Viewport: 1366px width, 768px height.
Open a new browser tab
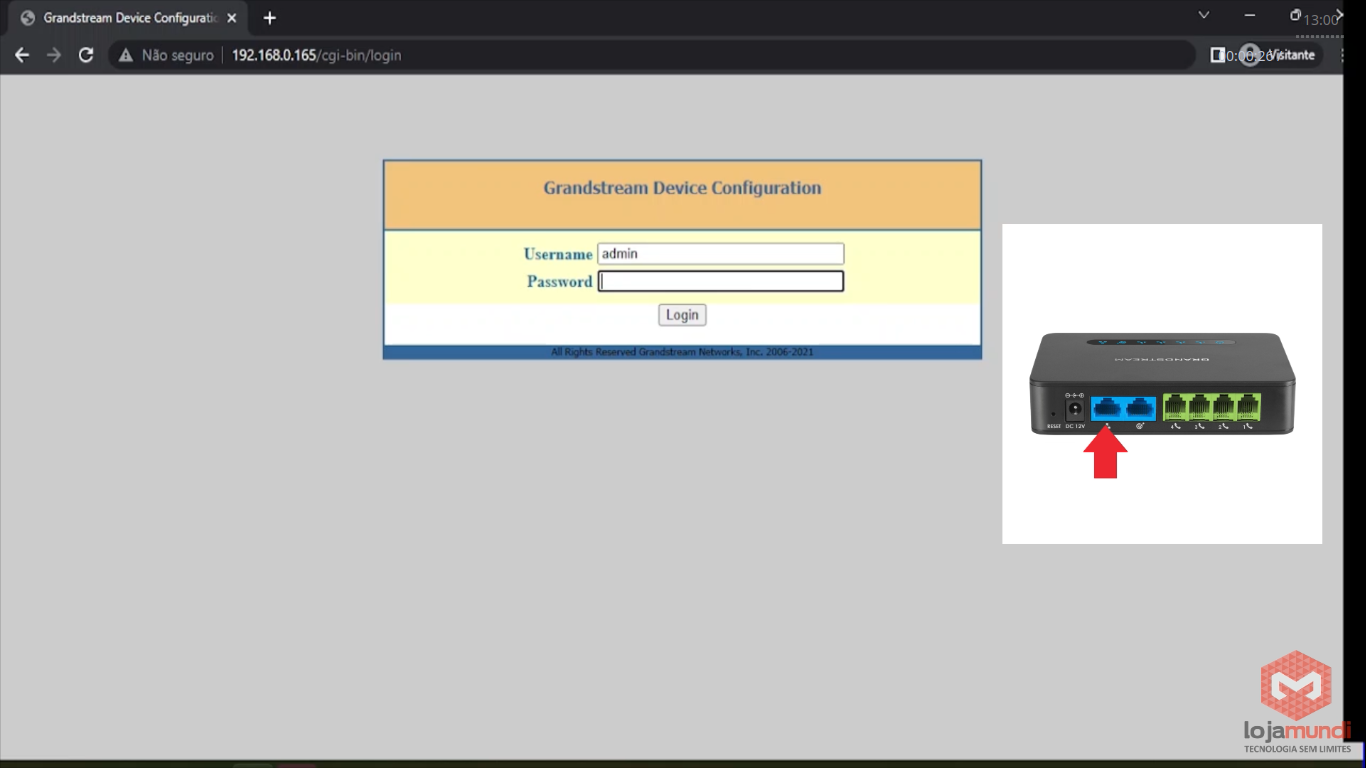click(269, 18)
